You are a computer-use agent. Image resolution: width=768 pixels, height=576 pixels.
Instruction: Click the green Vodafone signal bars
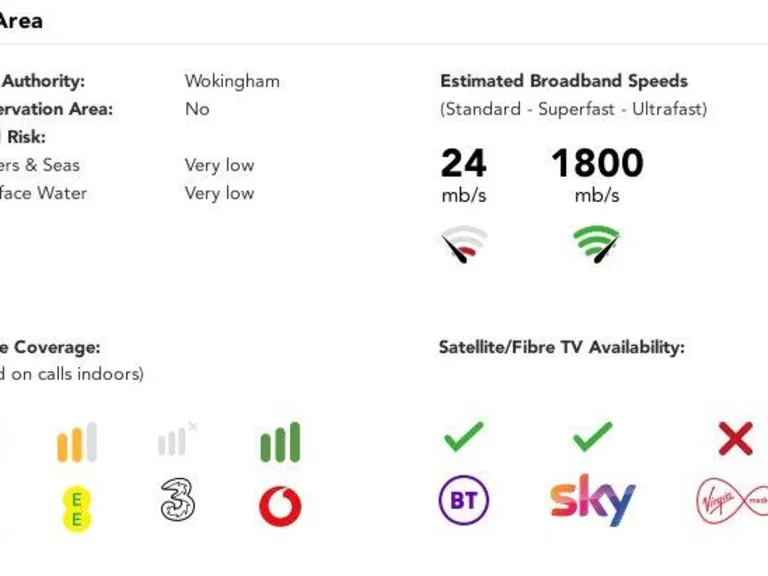pos(280,443)
